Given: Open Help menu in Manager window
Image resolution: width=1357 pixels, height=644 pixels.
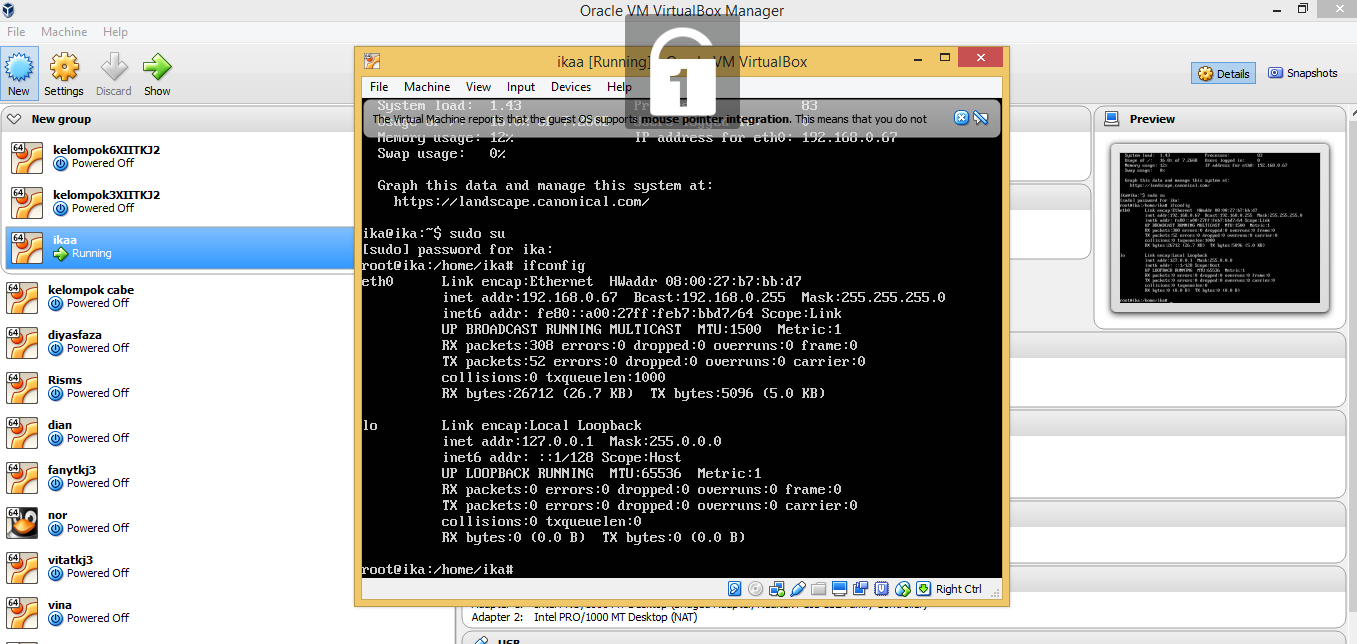Looking at the screenshot, I should pyautogui.click(x=116, y=32).
